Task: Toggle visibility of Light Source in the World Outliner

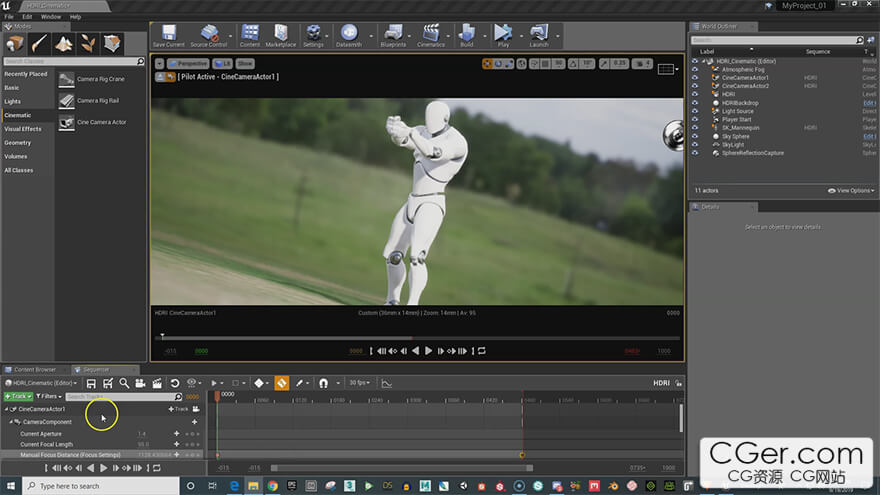Action: [x=695, y=111]
